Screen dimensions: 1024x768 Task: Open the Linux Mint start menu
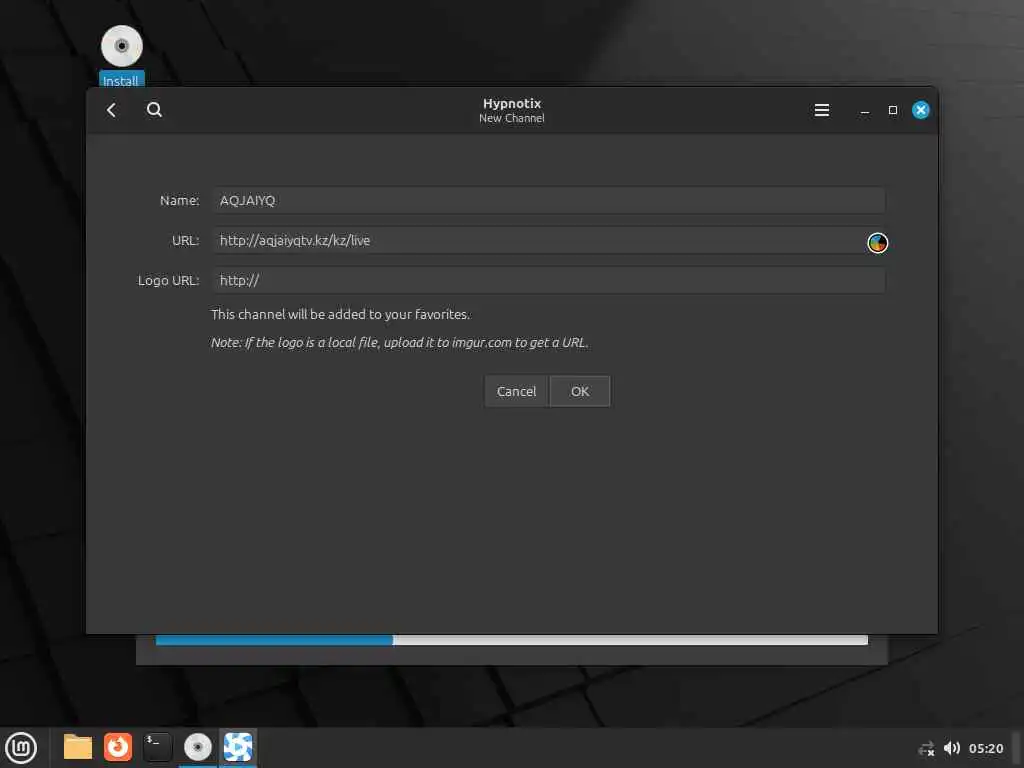(x=22, y=747)
